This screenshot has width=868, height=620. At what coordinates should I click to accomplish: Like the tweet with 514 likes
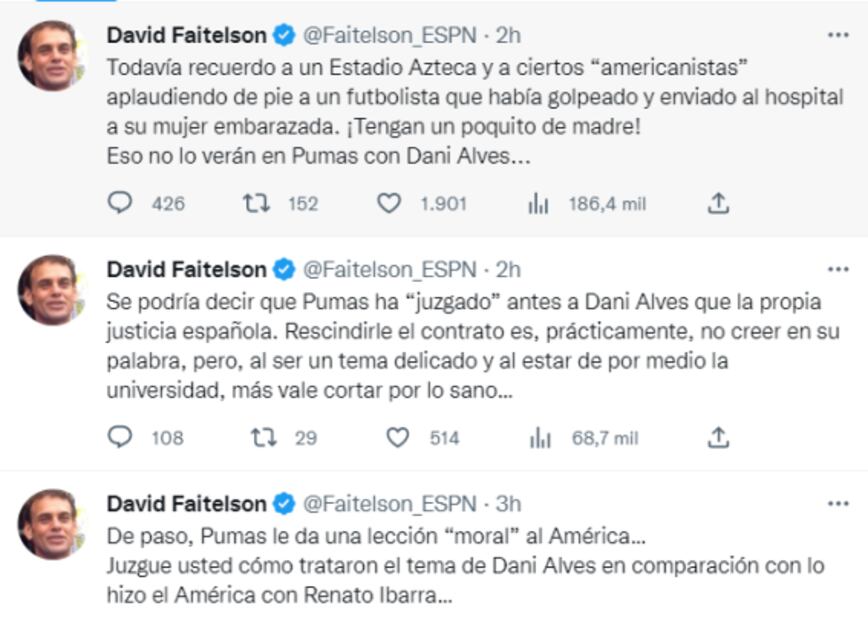pos(398,437)
